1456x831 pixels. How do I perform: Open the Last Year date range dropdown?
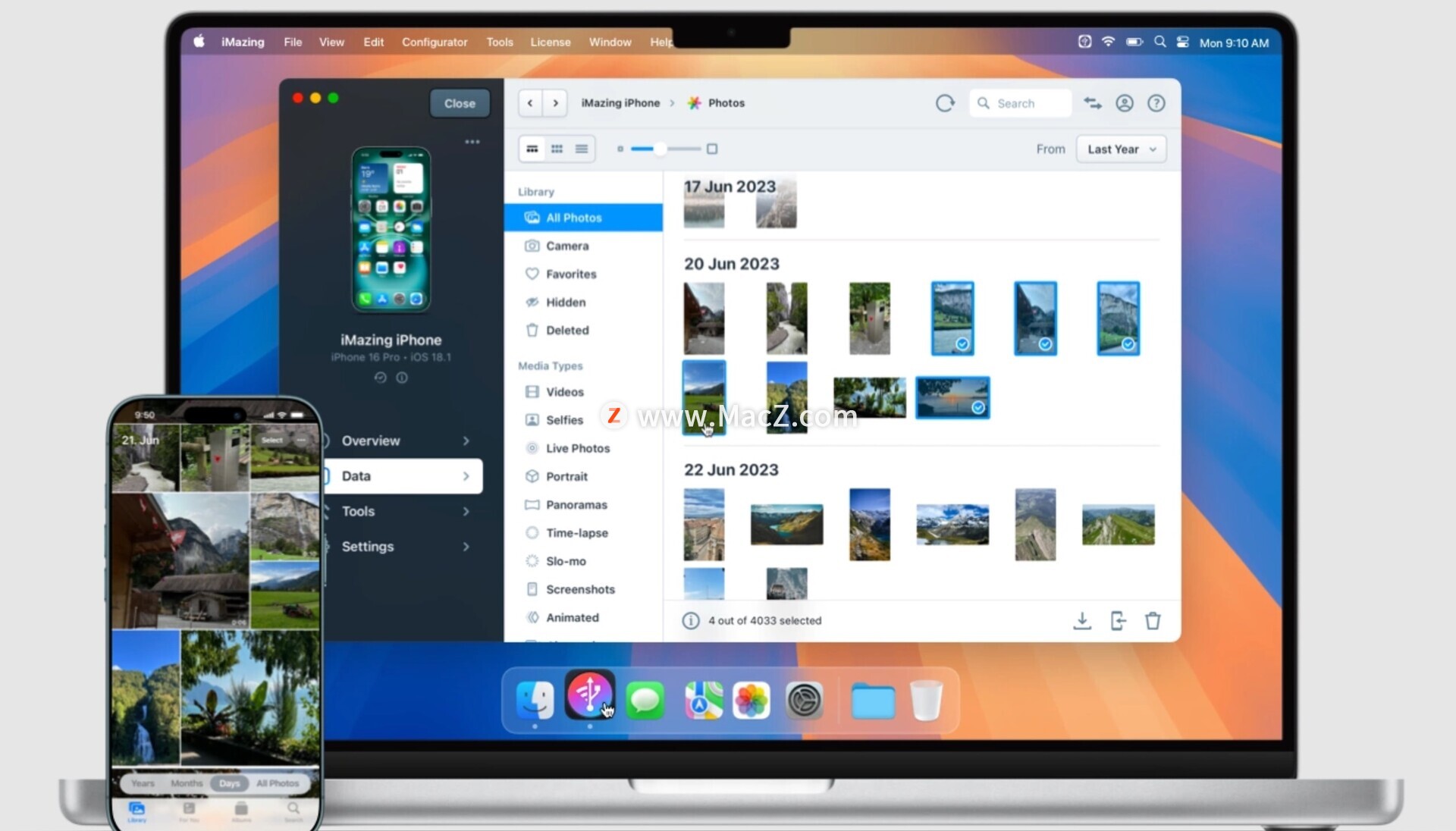coord(1121,149)
